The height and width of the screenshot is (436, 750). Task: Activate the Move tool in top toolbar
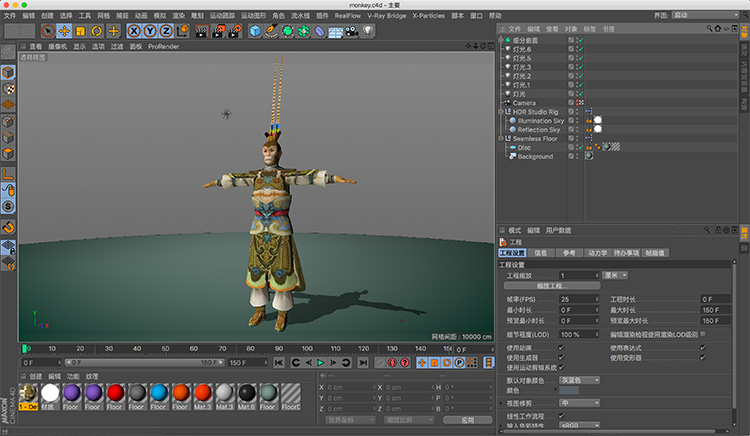click(64, 31)
